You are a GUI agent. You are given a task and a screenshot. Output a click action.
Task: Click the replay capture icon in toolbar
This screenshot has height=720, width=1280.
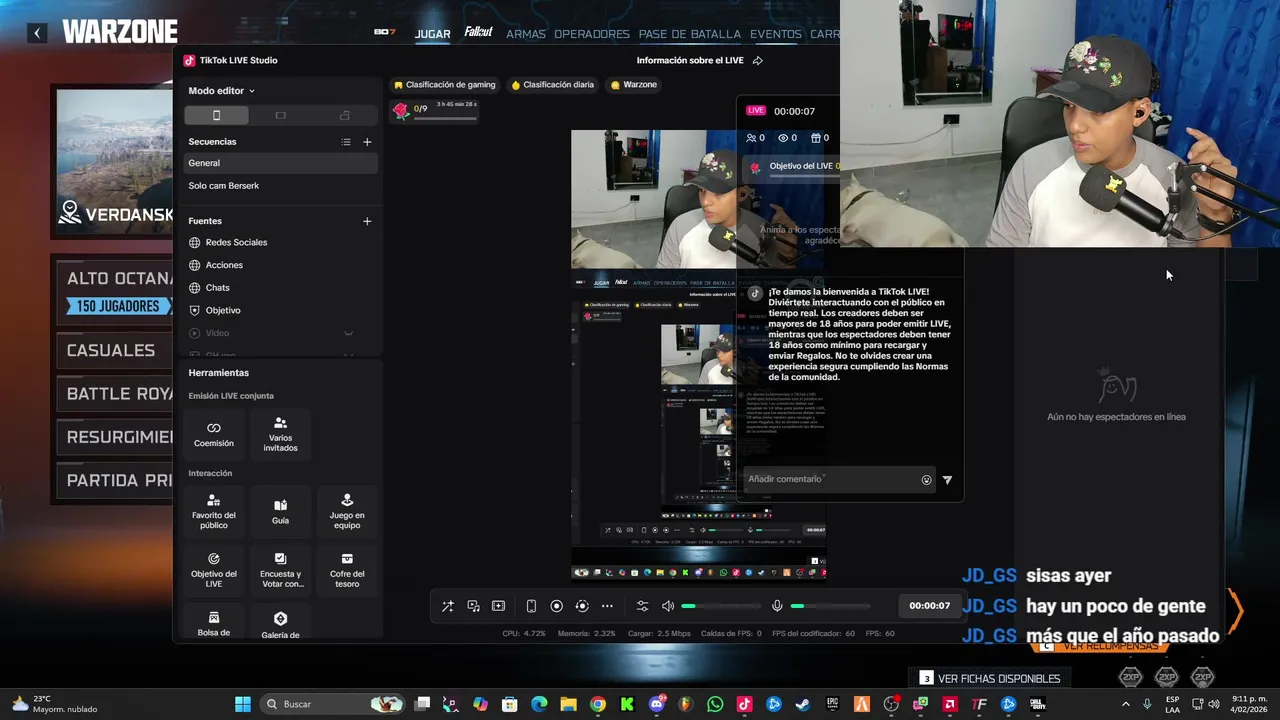click(582, 606)
